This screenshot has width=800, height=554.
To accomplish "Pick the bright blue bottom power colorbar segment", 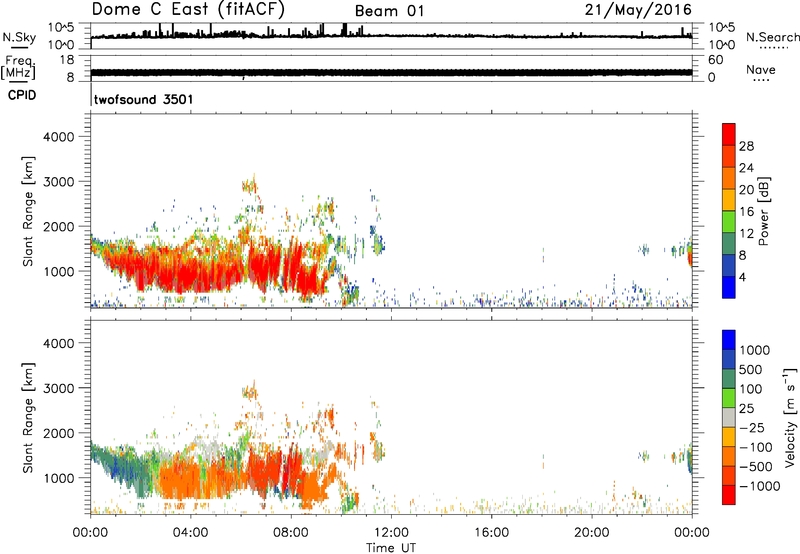I will (x=729, y=287).
